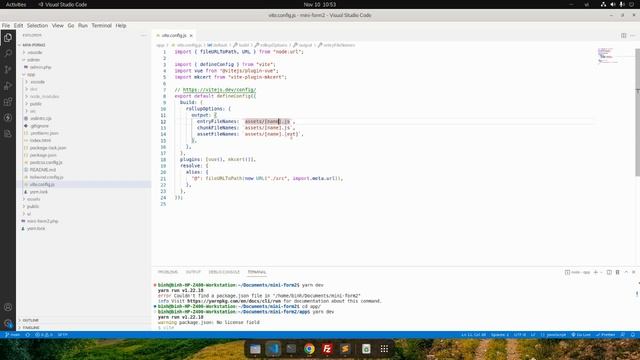Click the errors and warnings counter in the status bar
The image size is (640, 360).
44,335
